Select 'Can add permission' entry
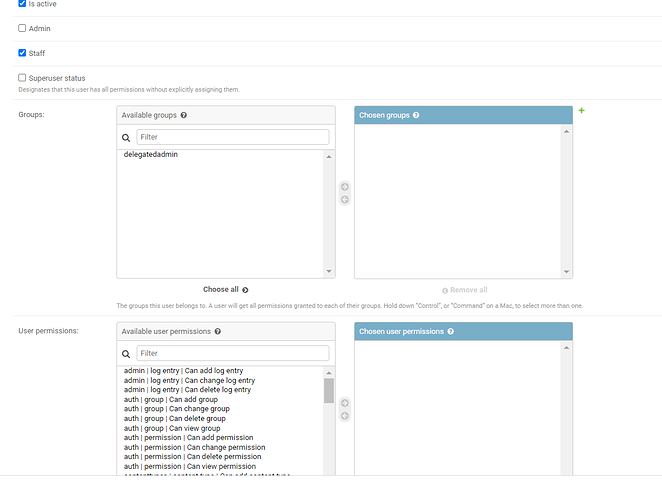 pyautogui.click(x=188, y=438)
